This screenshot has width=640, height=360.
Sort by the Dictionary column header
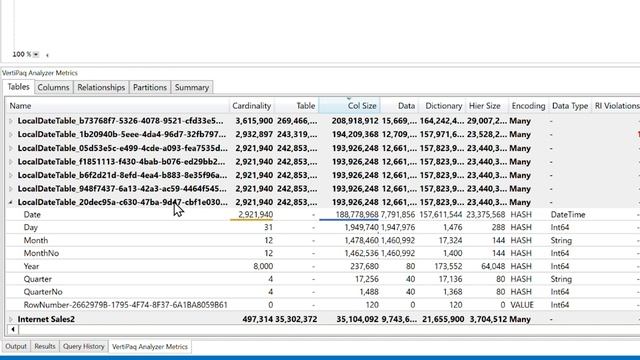(442, 106)
